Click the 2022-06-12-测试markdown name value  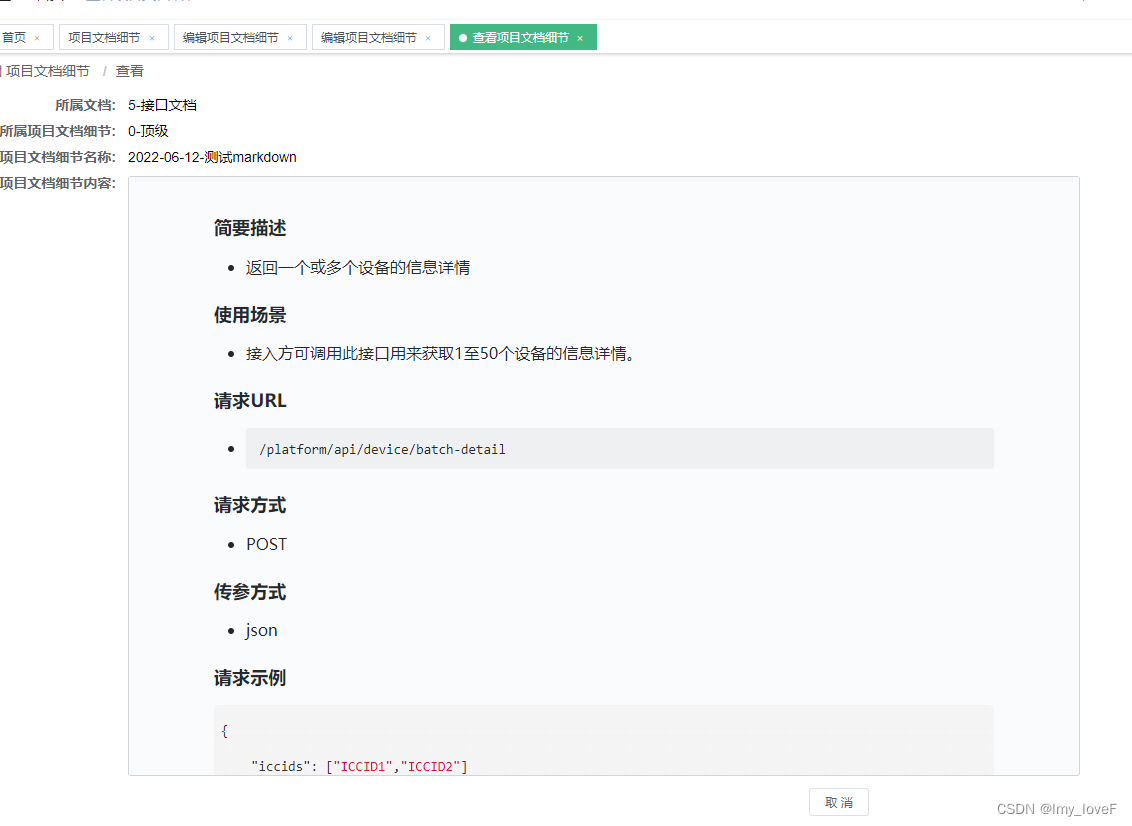point(212,157)
